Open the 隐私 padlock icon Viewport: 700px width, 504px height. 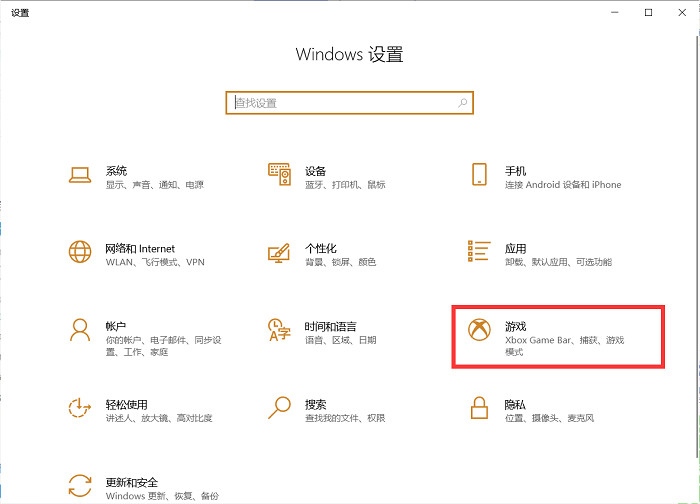pos(479,408)
